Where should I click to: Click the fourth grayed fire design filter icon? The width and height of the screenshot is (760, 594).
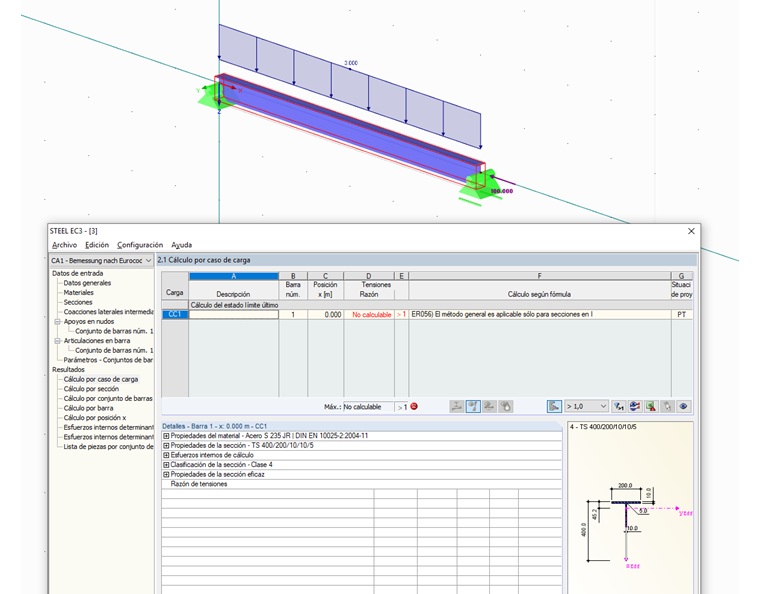click(x=506, y=406)
